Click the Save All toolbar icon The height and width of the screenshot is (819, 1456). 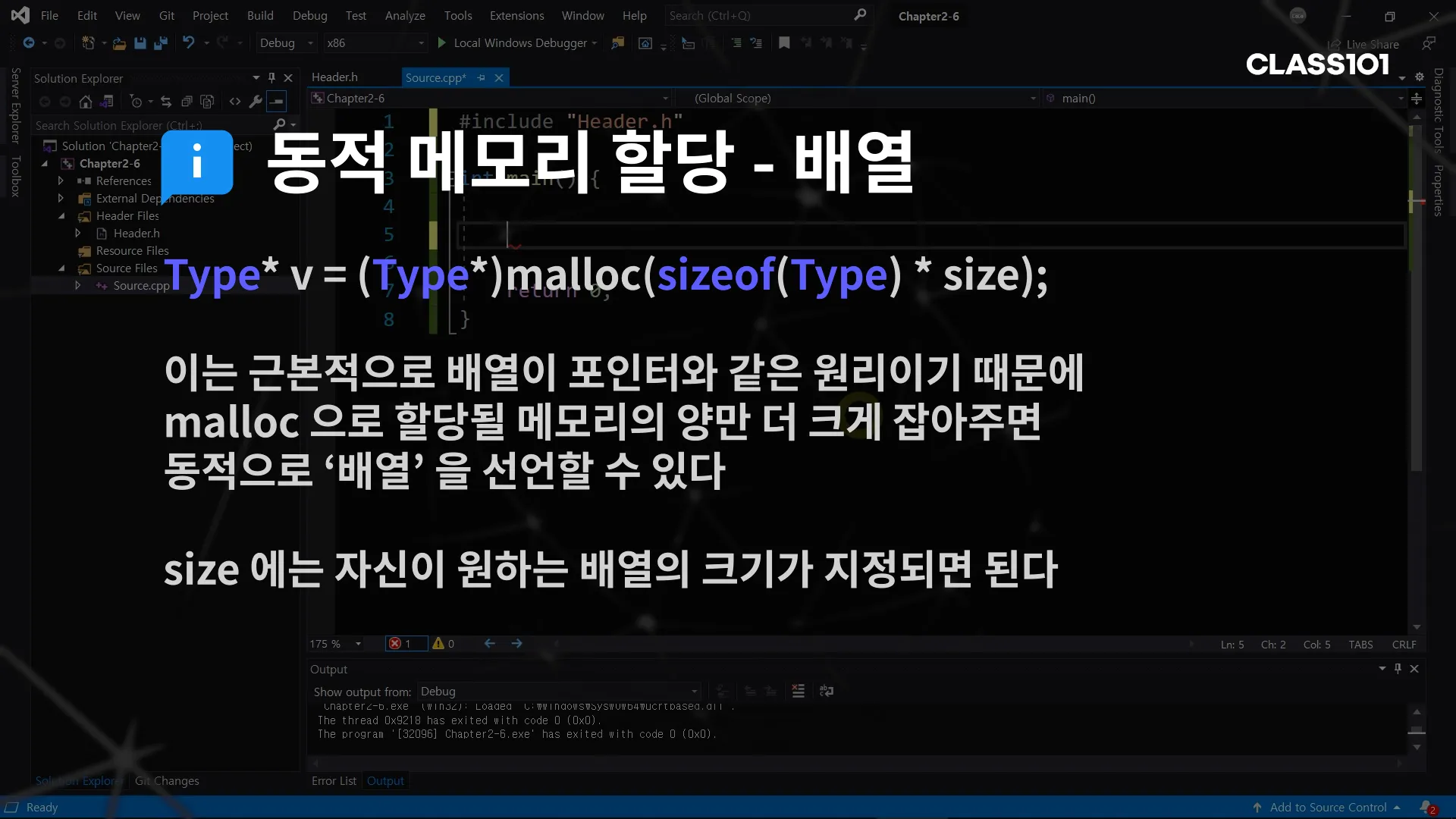pos(160,43)
